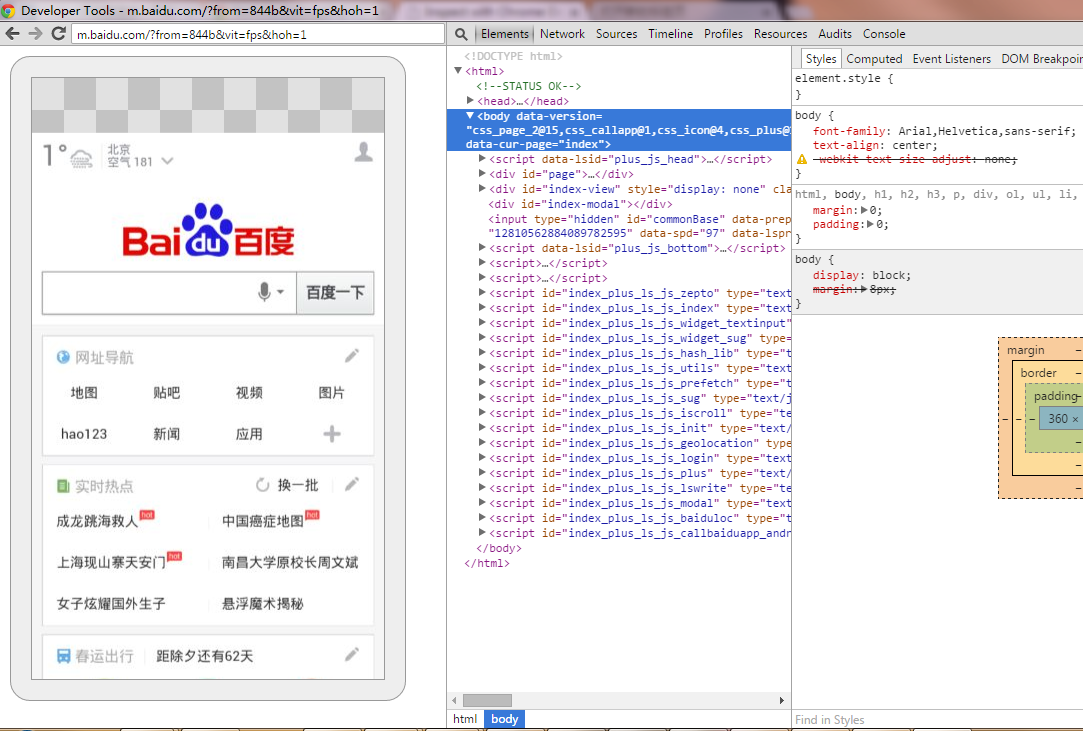
Task: Select the html breadcrumb at bottom
Action: coord(465,719)
